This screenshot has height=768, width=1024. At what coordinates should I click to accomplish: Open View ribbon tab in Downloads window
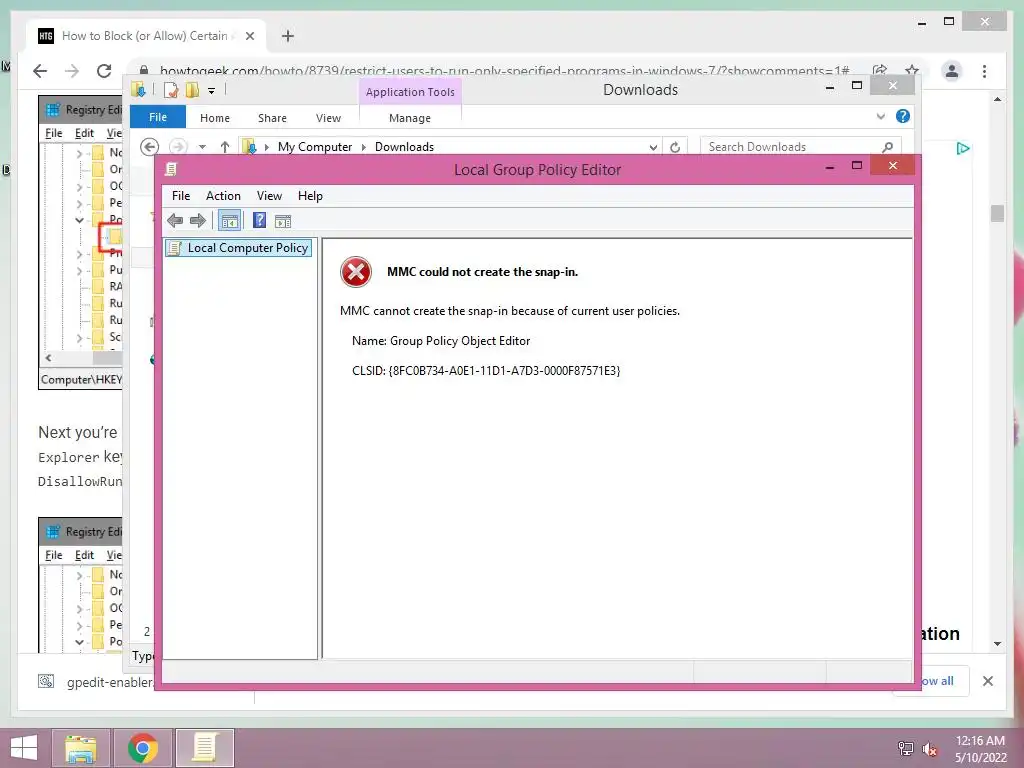coord(328,118)
